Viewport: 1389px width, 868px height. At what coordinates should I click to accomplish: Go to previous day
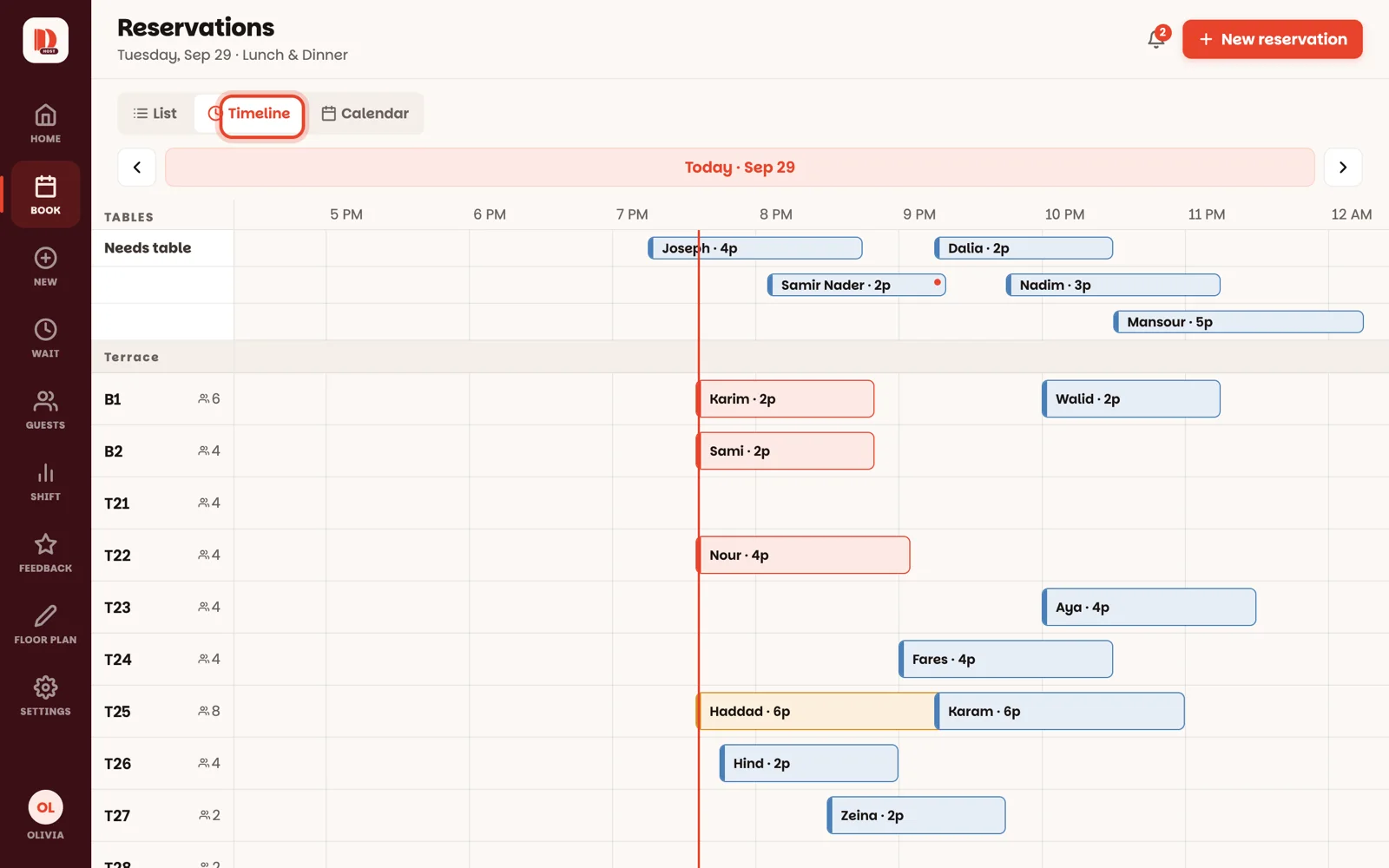click(136, 168)
